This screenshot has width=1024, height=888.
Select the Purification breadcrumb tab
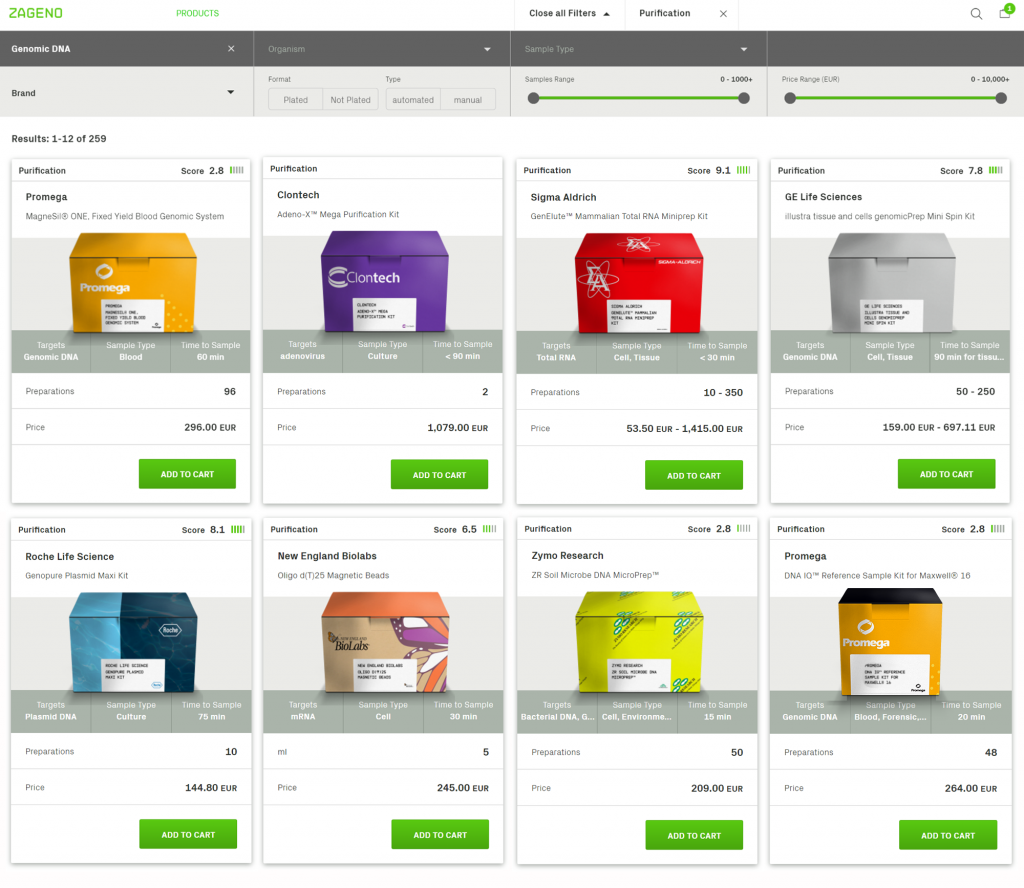[664, 13]
